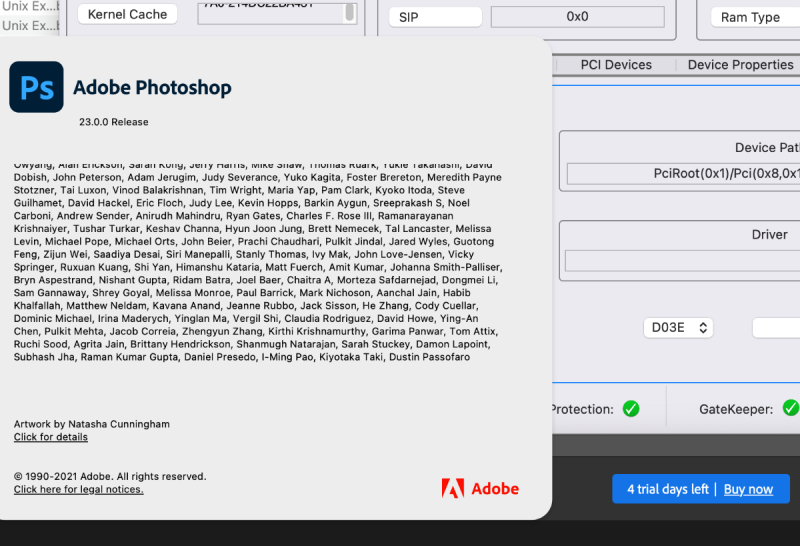Click the Buy now link
Image resolution: width=800 pixels, height=546 pixels.
click(748, 489)
